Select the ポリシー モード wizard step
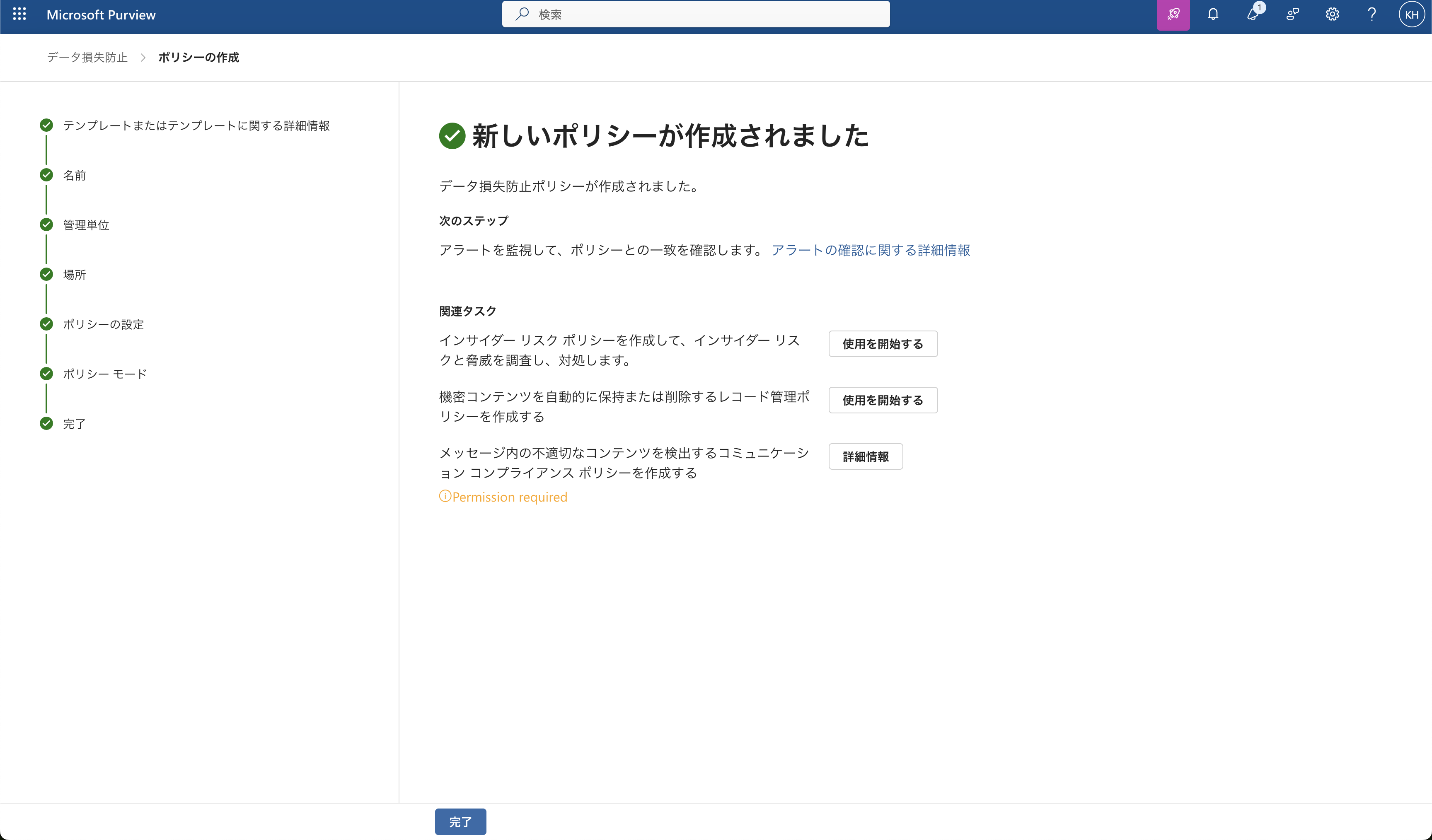Viewport: 1432px width, 840px height. point(104,374)
